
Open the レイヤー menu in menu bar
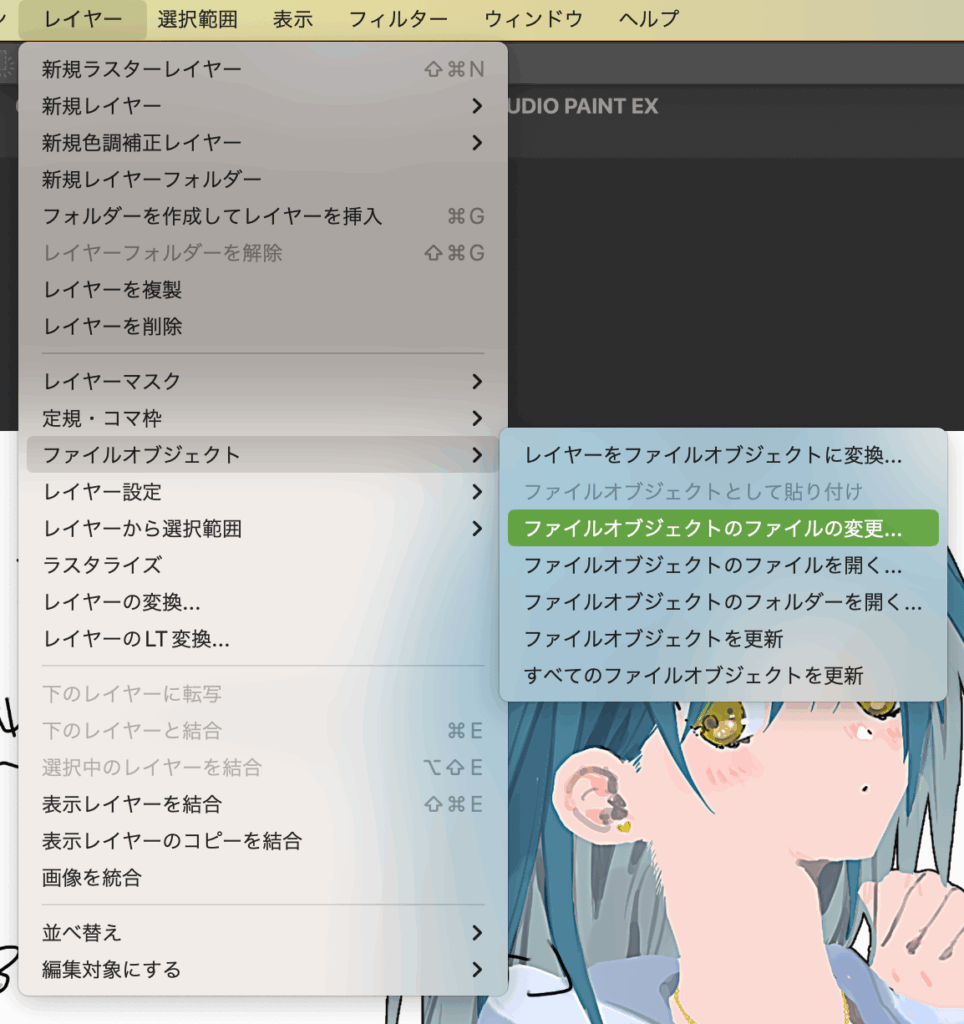pyautogui.click(x=82, y=20)
